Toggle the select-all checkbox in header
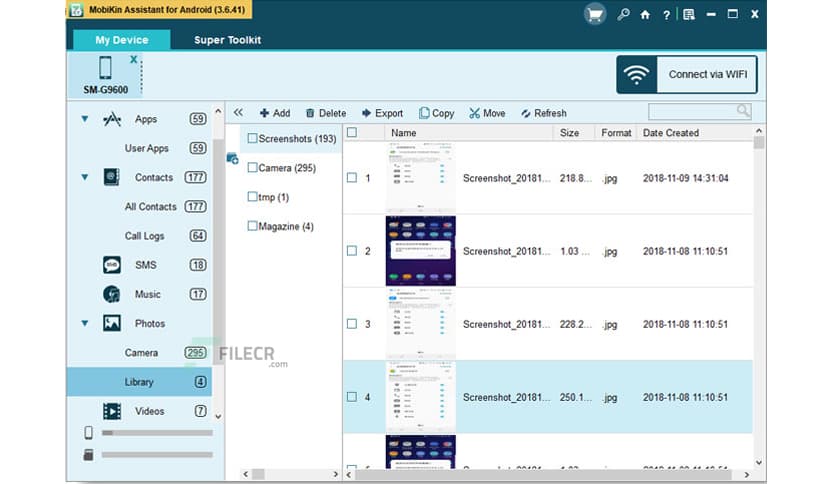The width and height of the screenshot is (836, 484). coord(352,132)
